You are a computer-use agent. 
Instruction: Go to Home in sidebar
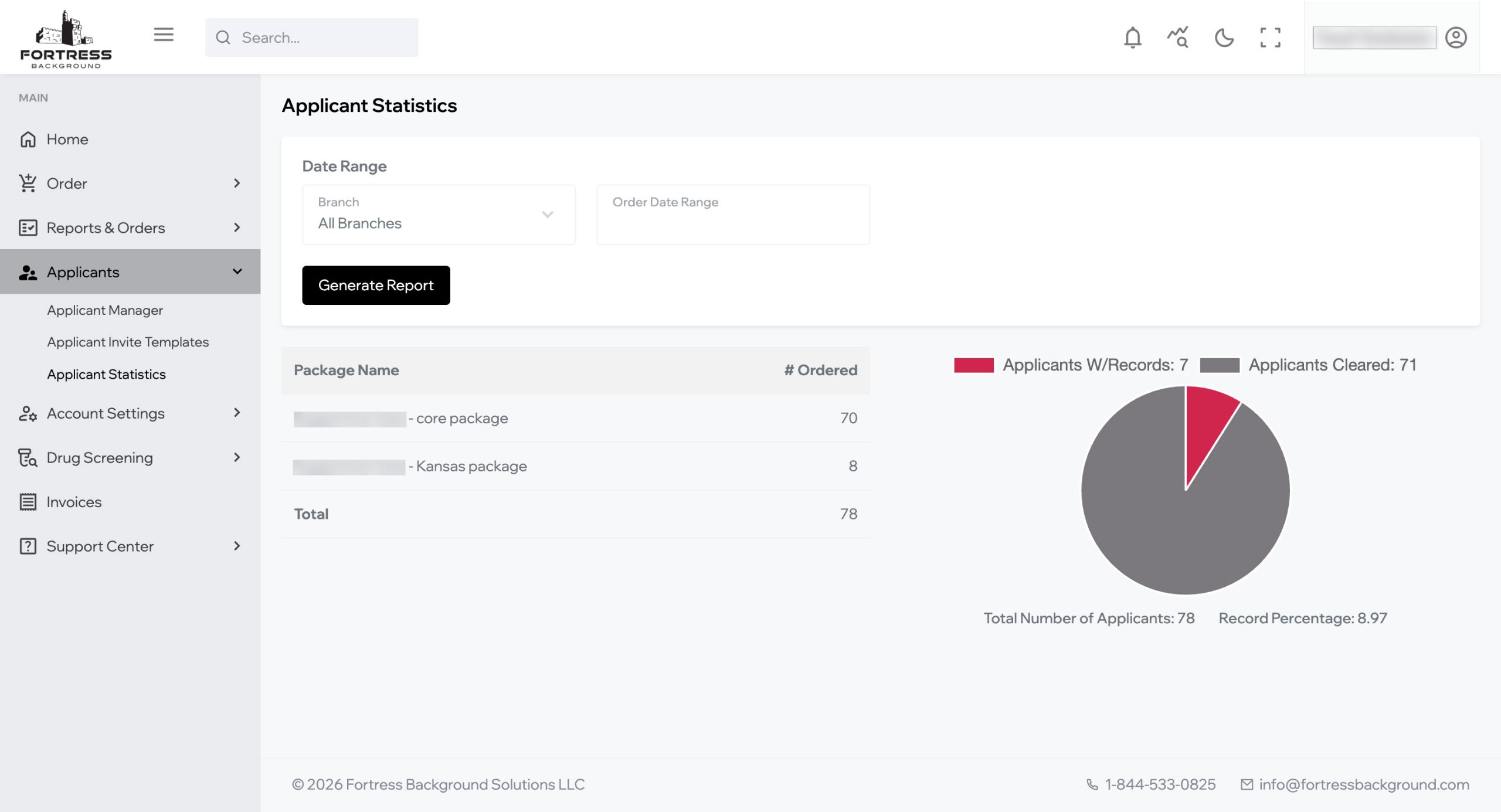coord(67,139)
